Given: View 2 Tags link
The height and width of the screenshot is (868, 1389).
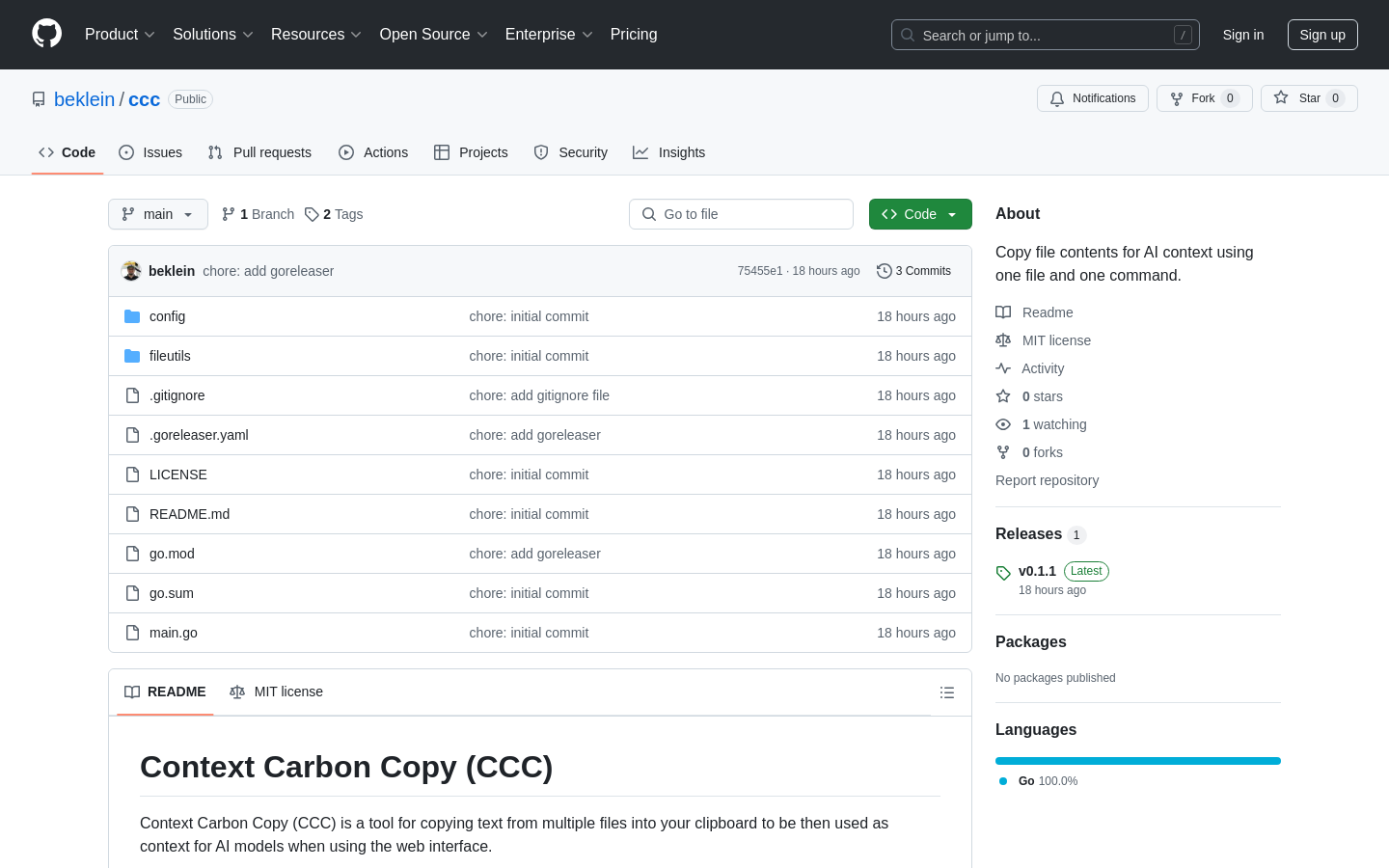Looking at the screenshot, I should pos(334,214).
